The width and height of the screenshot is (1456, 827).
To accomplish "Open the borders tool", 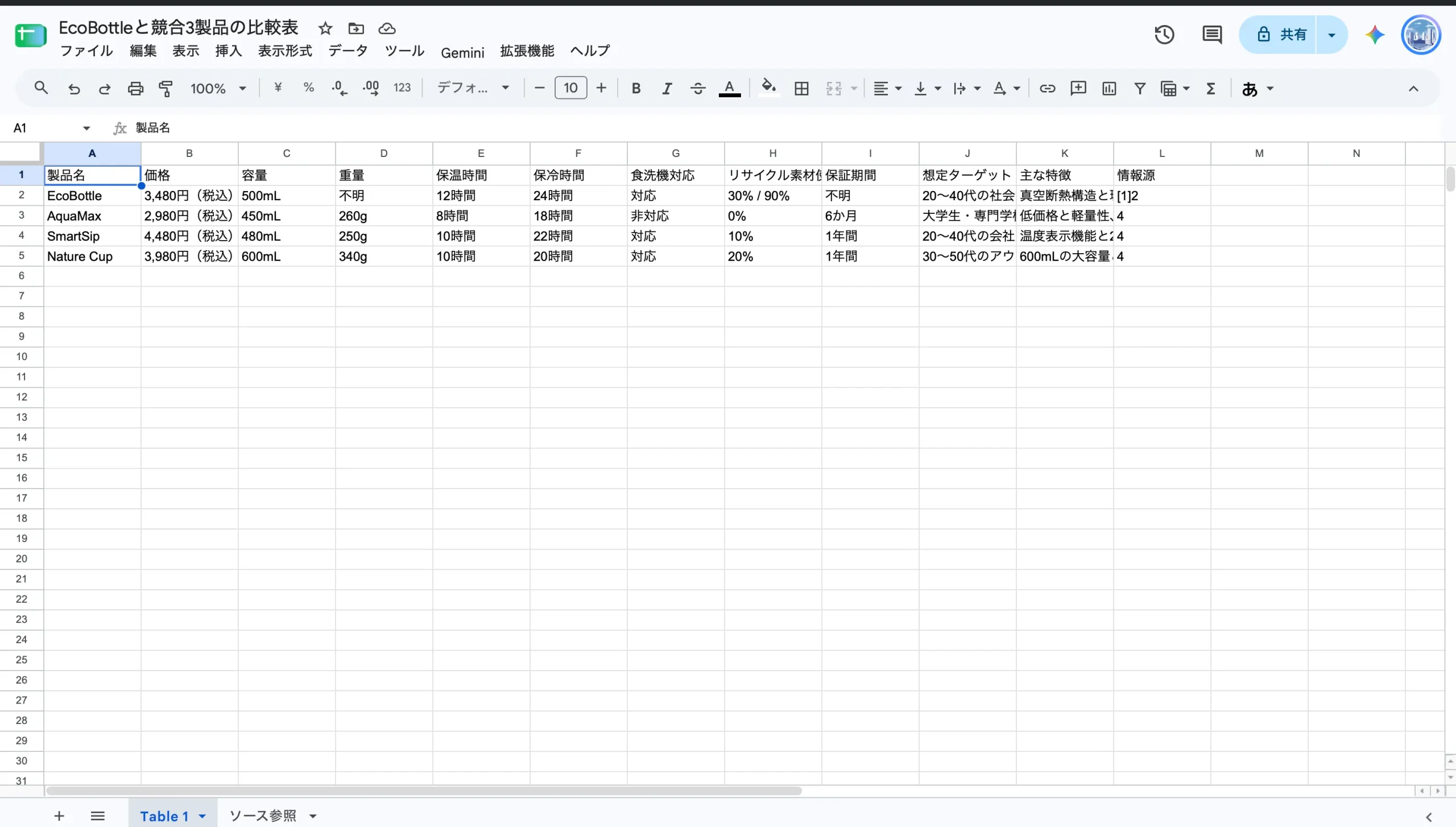I will coord(801,88).
